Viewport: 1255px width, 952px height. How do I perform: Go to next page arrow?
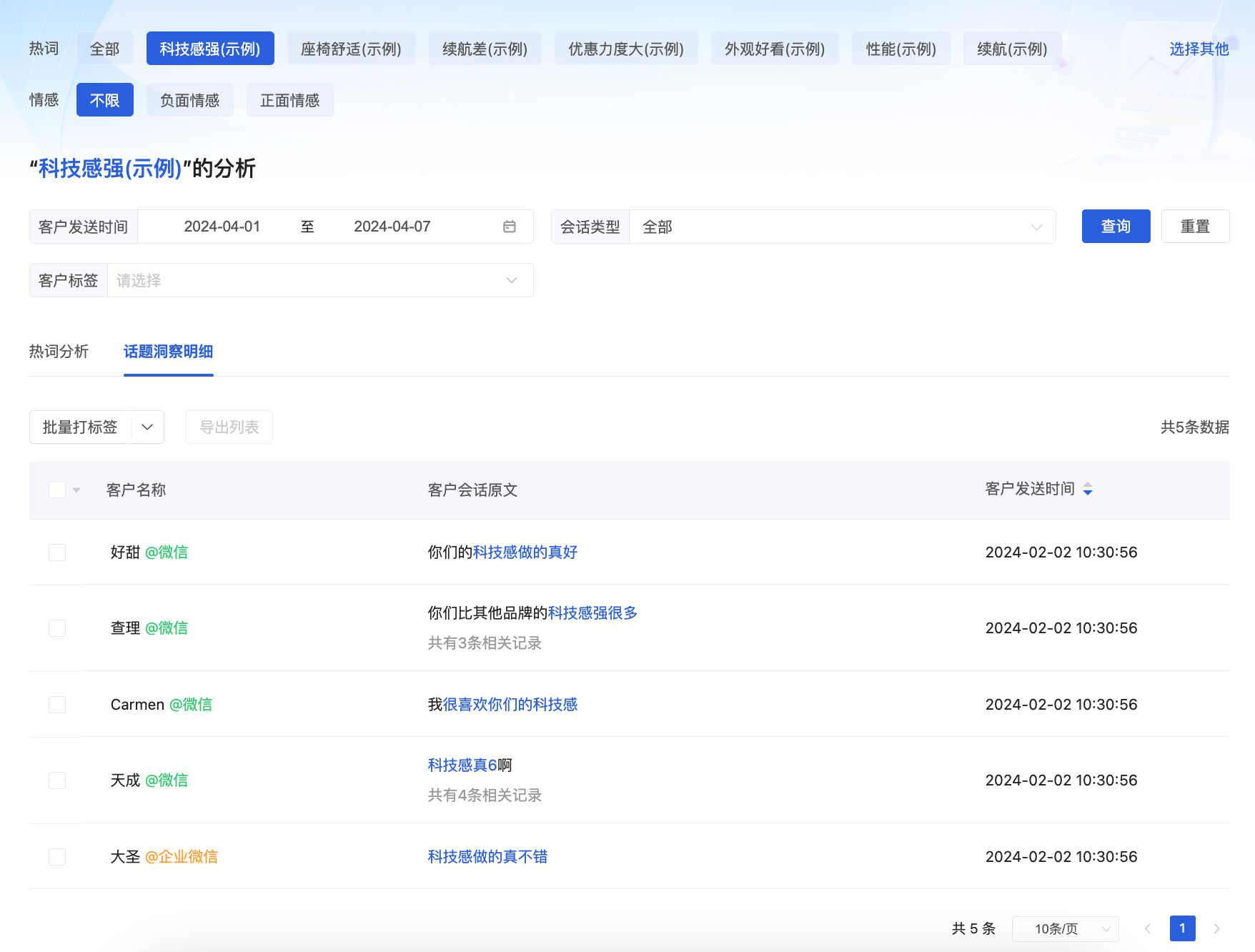click(1216, 928)
